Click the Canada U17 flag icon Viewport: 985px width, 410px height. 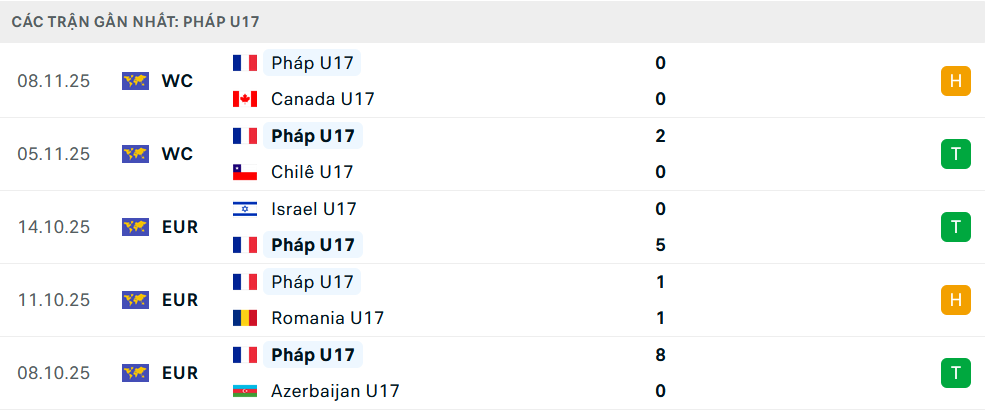click(244, 99)
